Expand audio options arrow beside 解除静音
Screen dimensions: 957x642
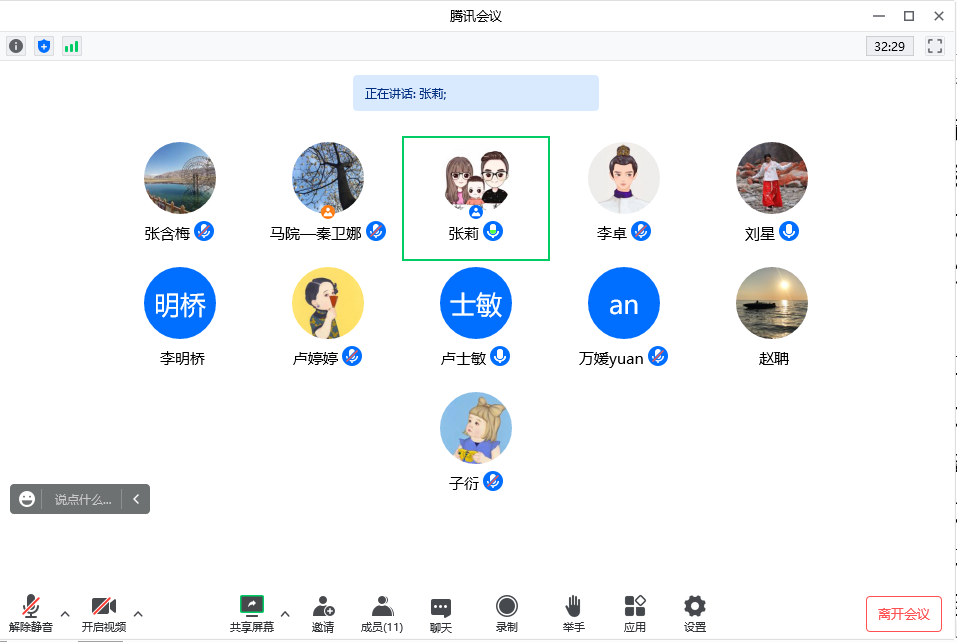tap(65, 613)
